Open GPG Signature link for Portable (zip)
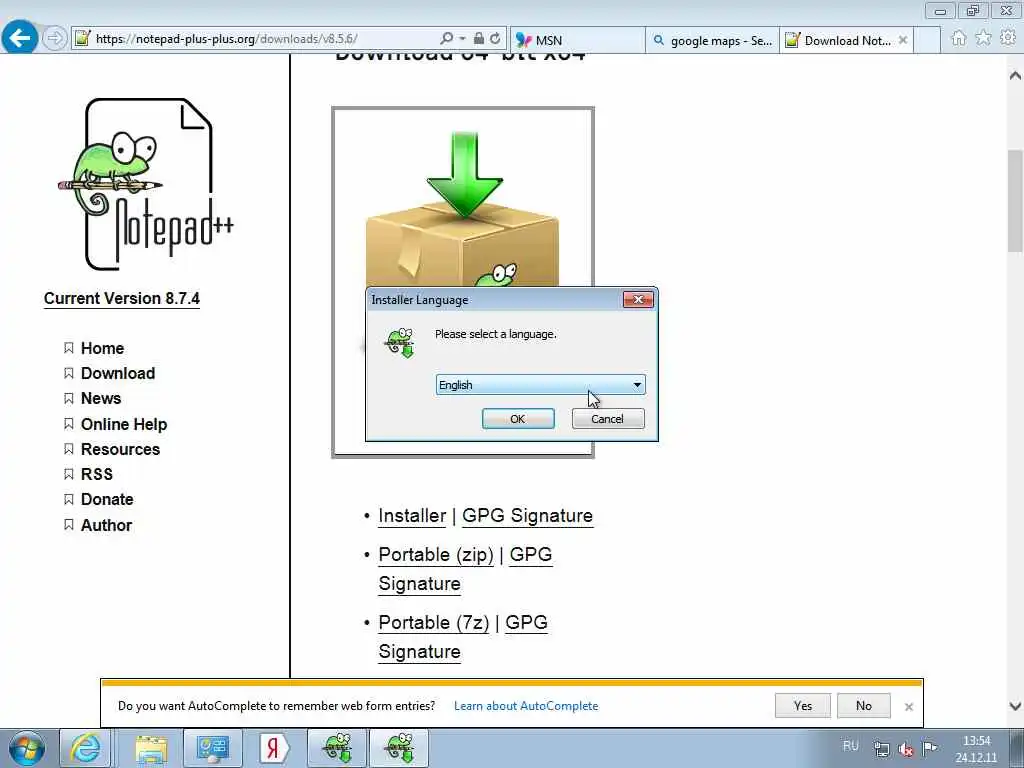Image resolution: width=1024 pixels, height=768 pixels. pos(530,554)
